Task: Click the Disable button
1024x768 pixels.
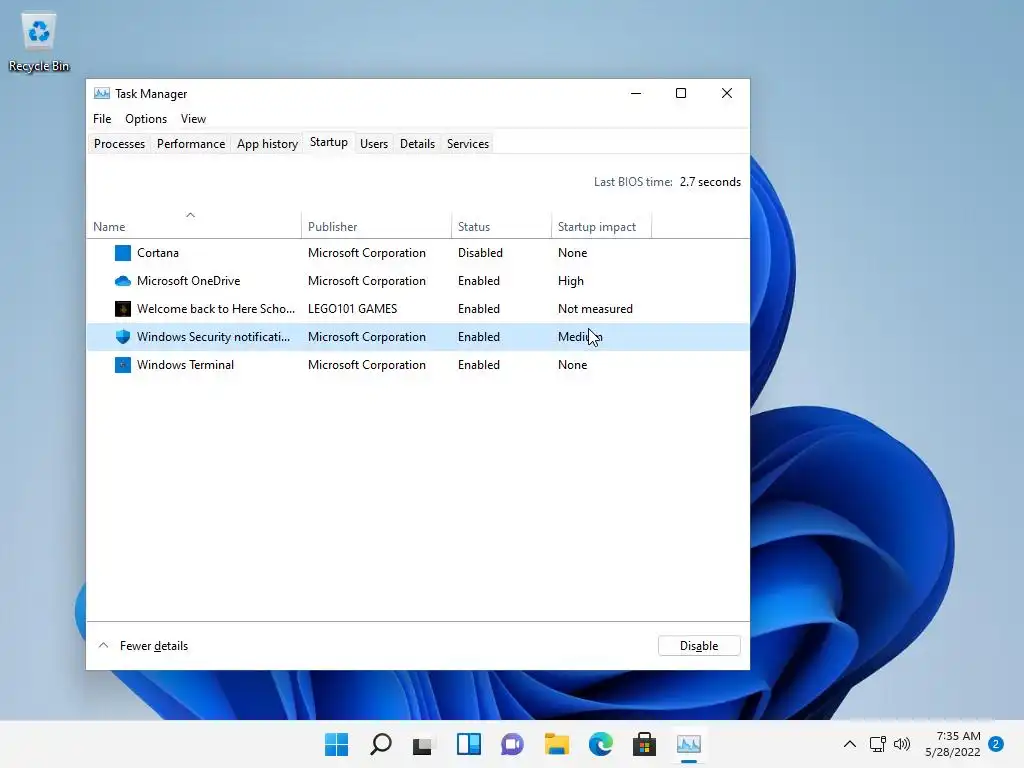Action: 699,646
